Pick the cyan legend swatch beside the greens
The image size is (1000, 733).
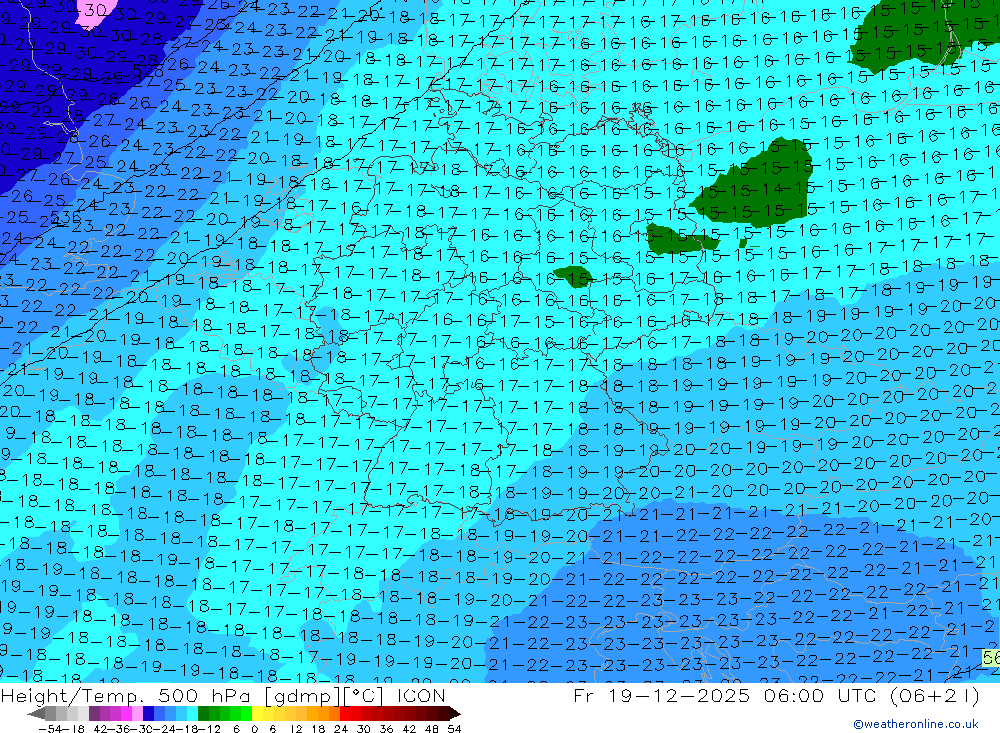[x=192, y=714]
